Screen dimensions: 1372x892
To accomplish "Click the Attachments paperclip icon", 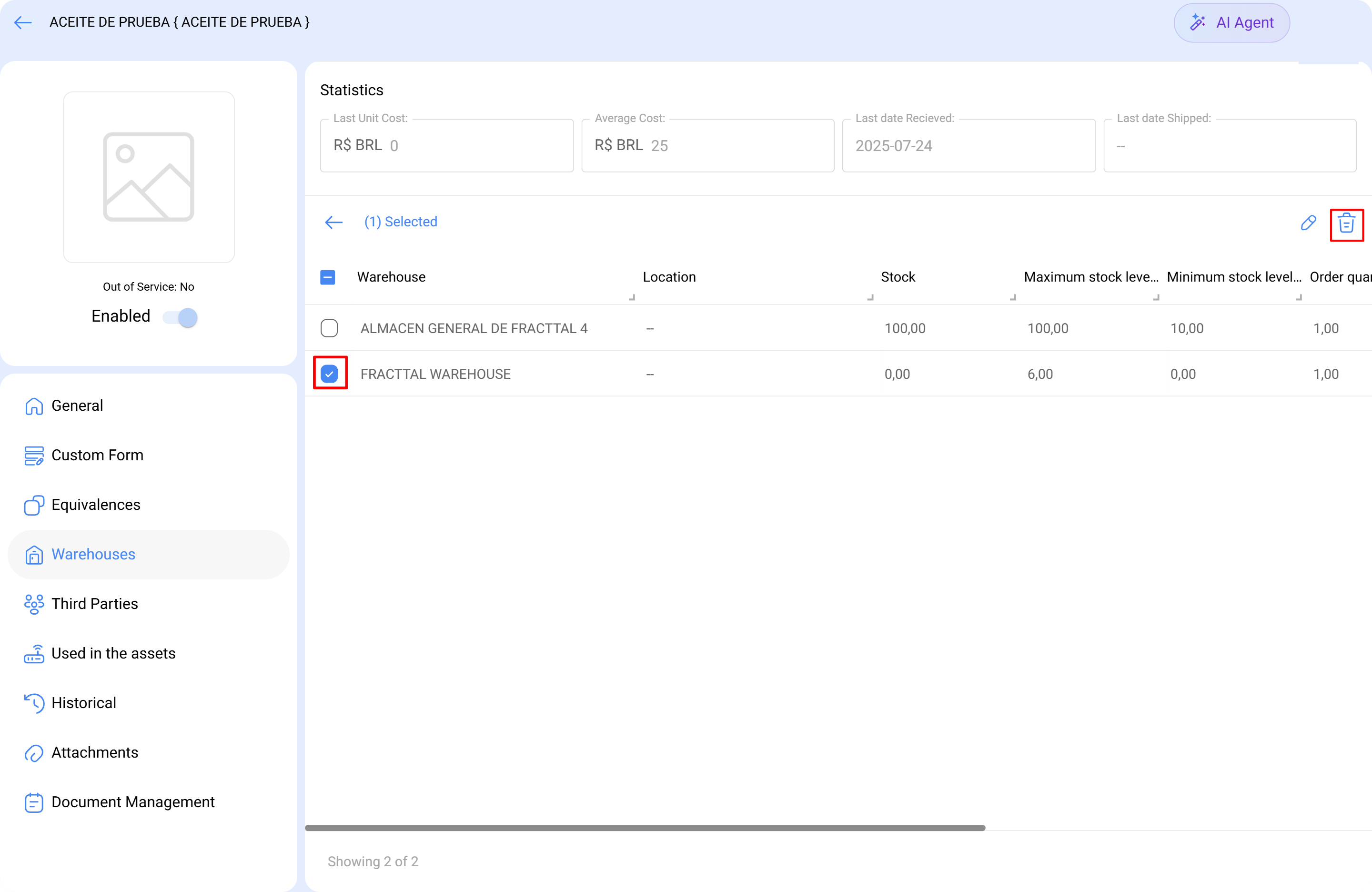I will pos(34,752).
